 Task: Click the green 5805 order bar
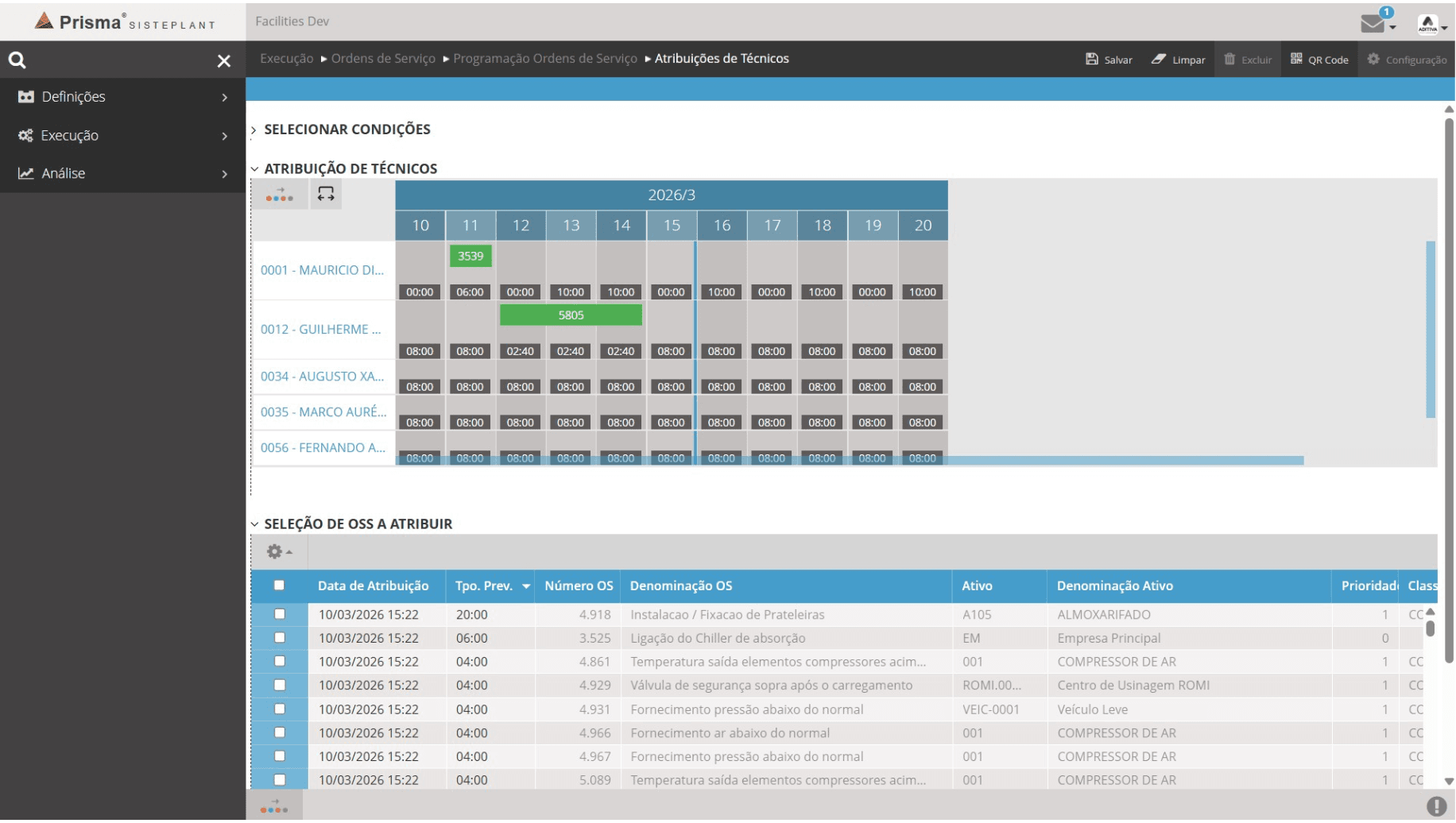570,315
